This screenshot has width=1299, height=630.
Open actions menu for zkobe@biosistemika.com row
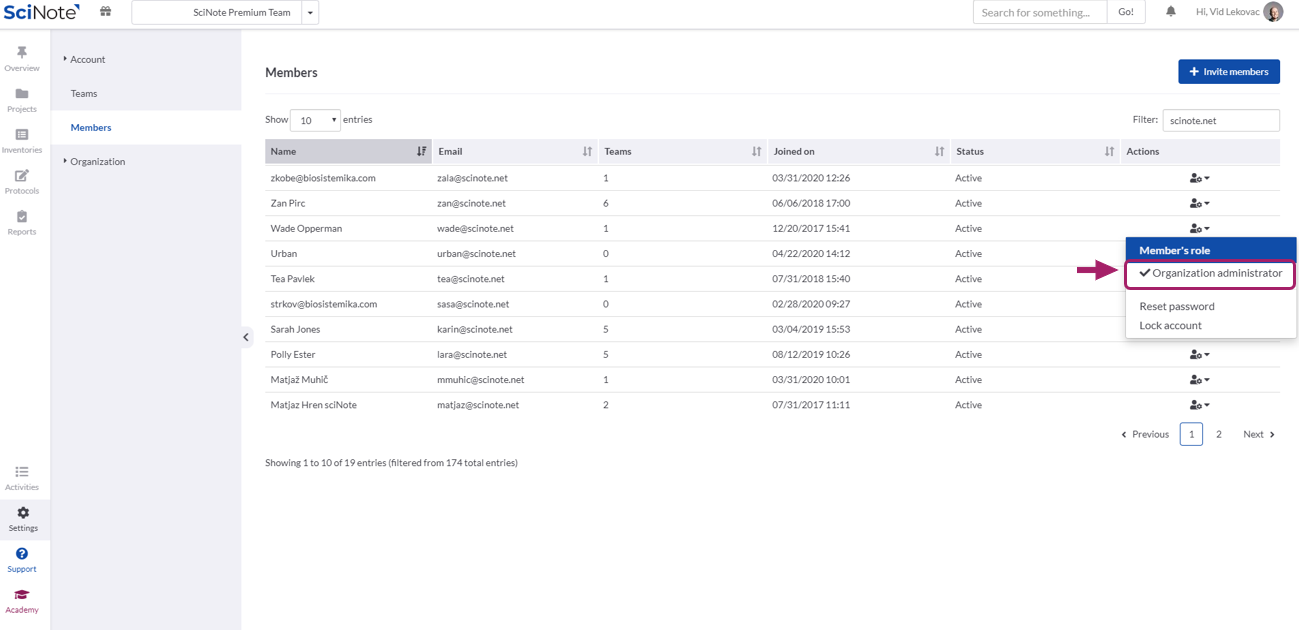coord(1200,178)
